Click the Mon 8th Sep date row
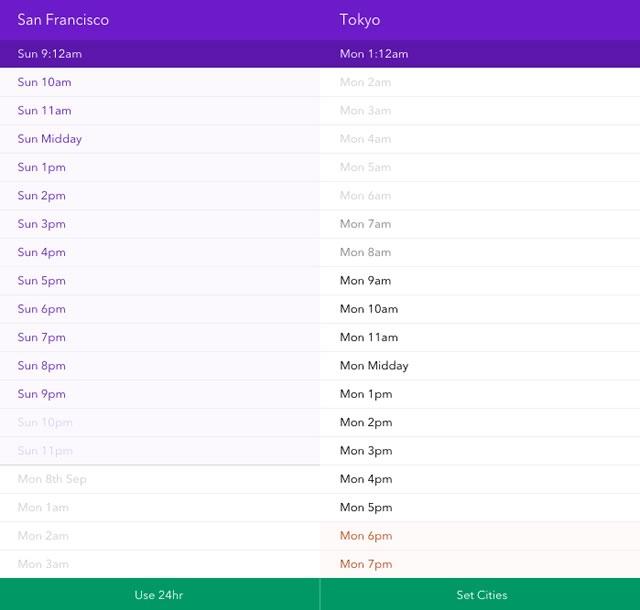 point(160,479)
